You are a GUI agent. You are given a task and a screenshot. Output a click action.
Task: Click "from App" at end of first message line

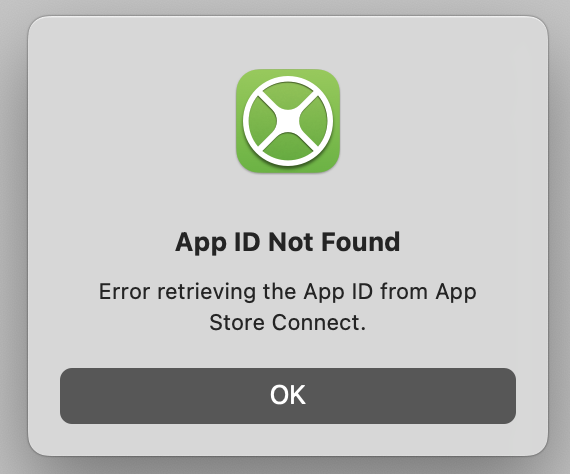pos(429,292)
